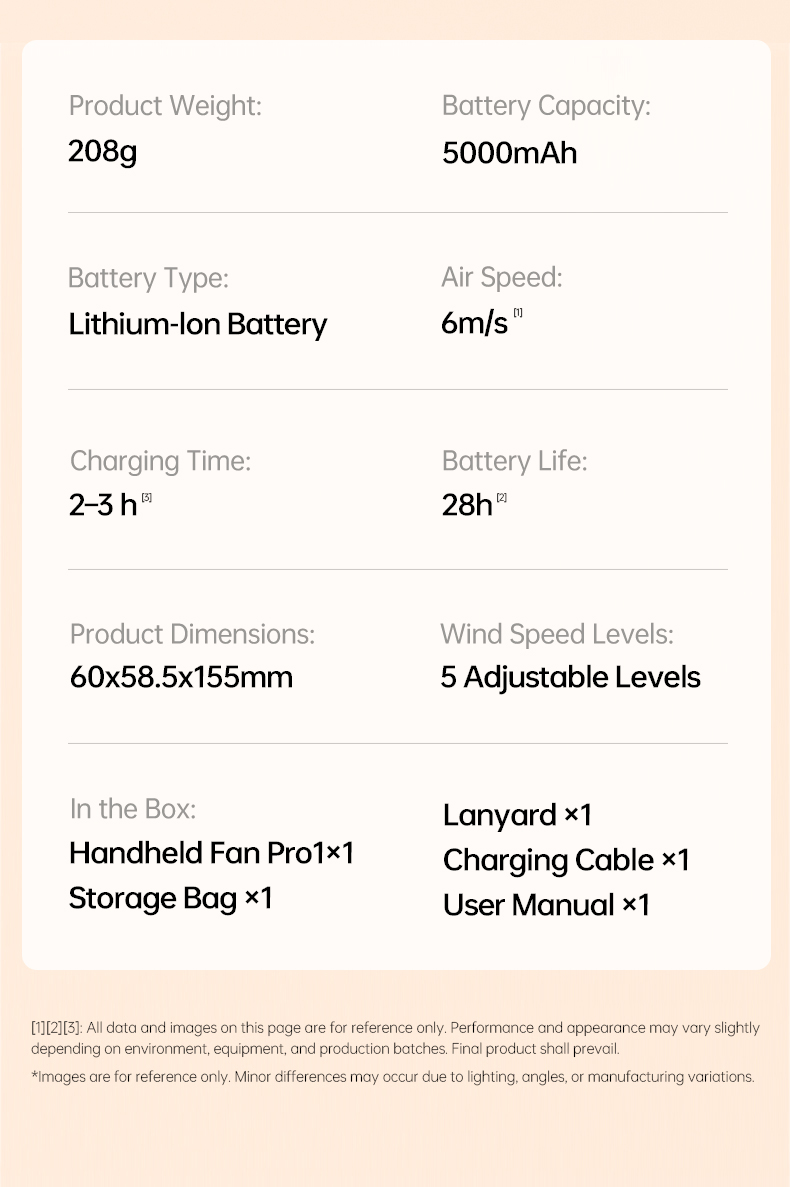Screen dimensions: 790x1187
Task: Click the Lanyard ×1 item
Action: click(x=517, y=815)
